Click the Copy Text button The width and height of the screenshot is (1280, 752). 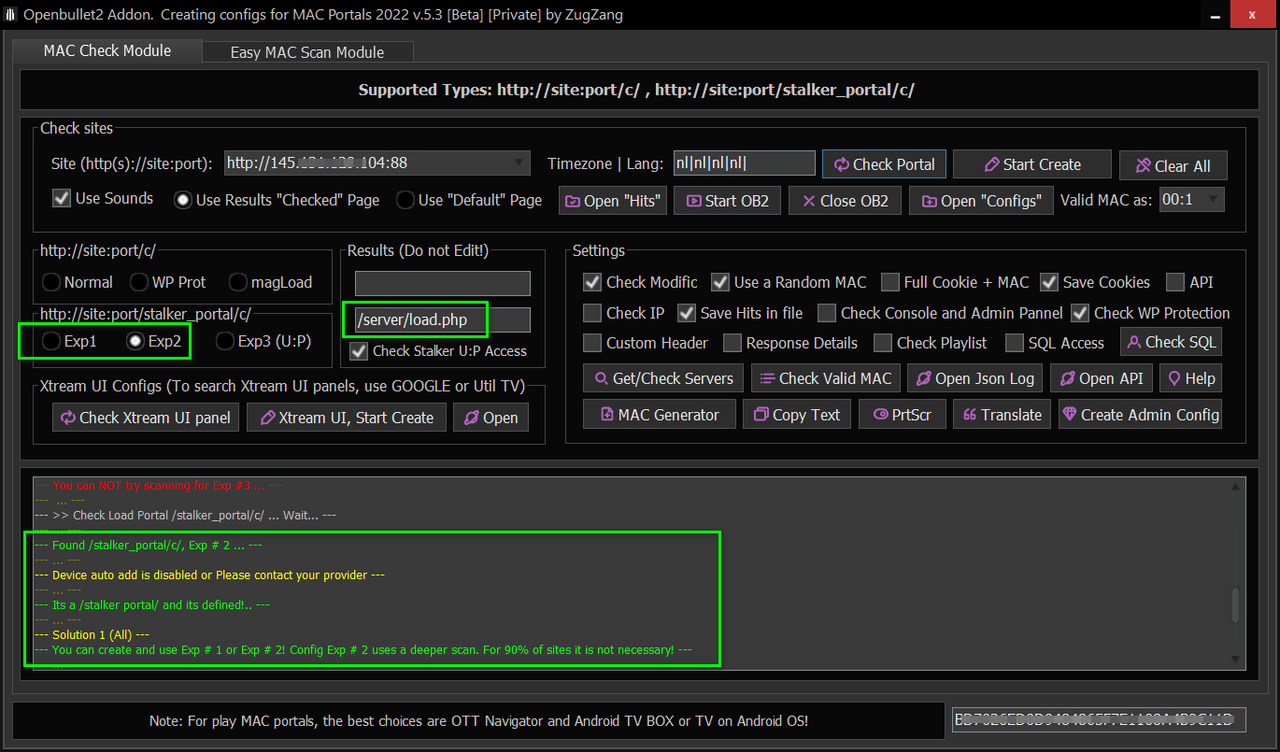coord(796,415)
